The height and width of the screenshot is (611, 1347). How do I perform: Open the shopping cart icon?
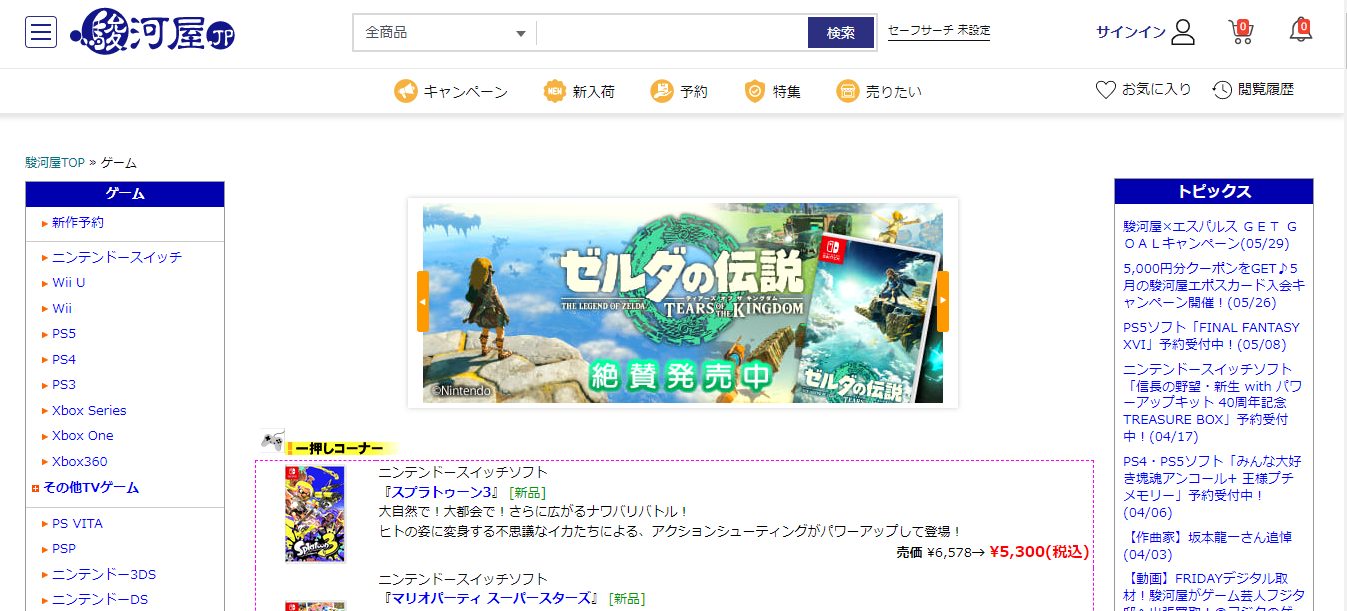(x=1240, y=32)
